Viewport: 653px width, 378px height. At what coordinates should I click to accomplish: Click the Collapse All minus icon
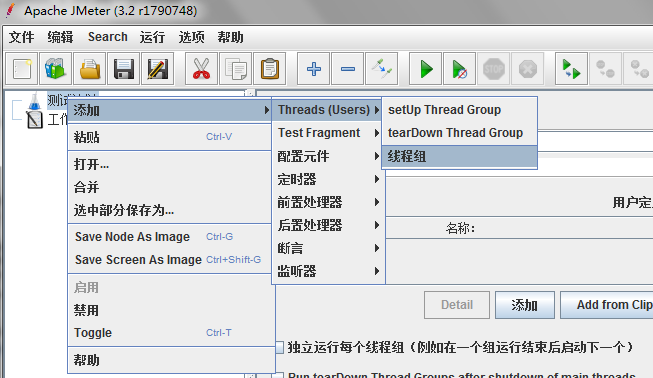click(x=348, y=69)
